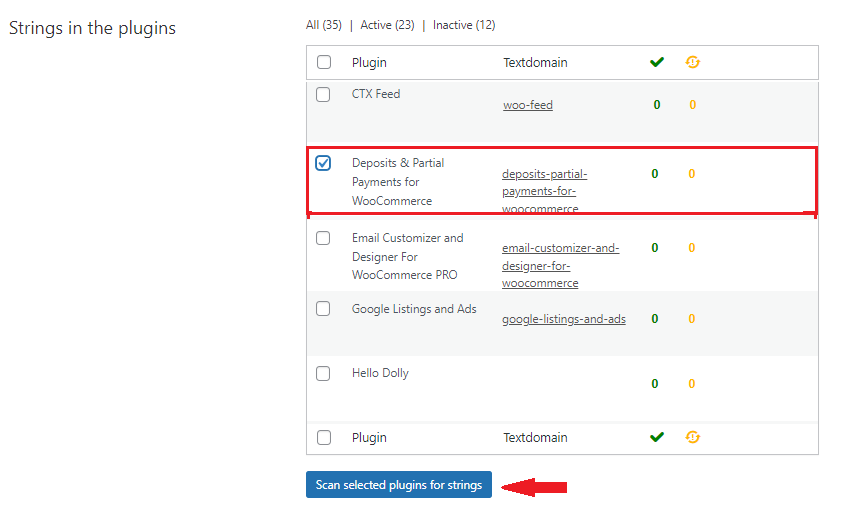Click the Hello Dolly plugin name
The height and width of the screenshot is (512, 853).
click(380, 373)
